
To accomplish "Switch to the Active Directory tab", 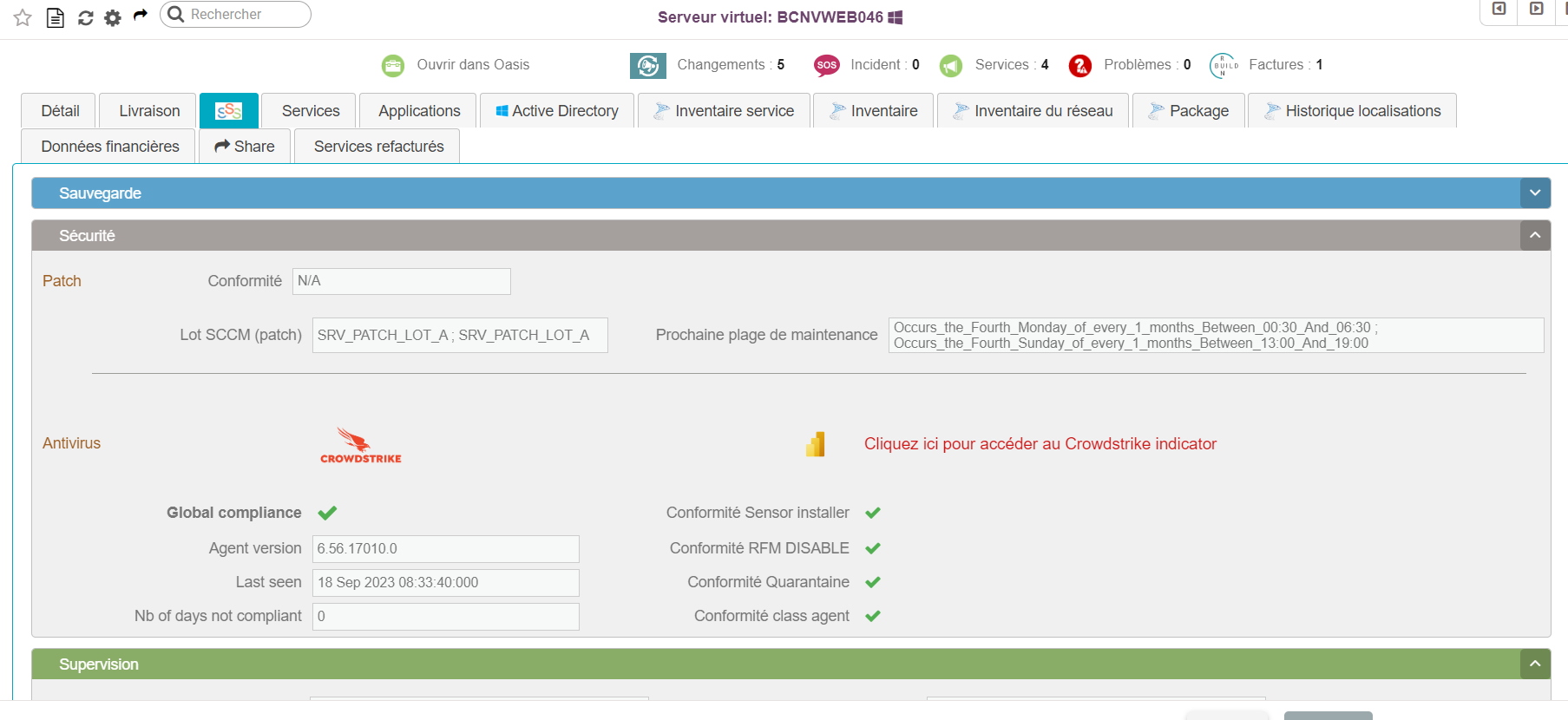I will coord(556,111).
